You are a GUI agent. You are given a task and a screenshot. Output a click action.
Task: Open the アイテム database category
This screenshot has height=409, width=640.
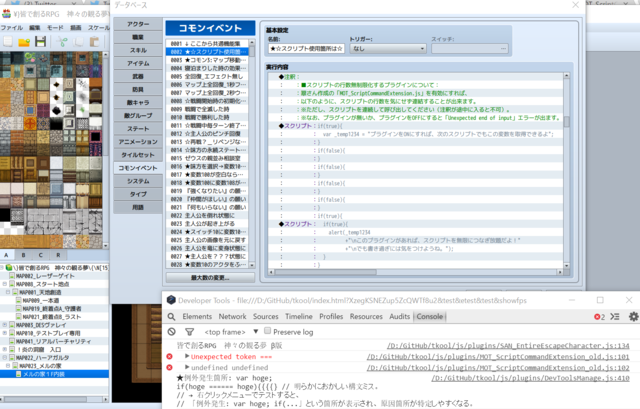tap(138, 63)
